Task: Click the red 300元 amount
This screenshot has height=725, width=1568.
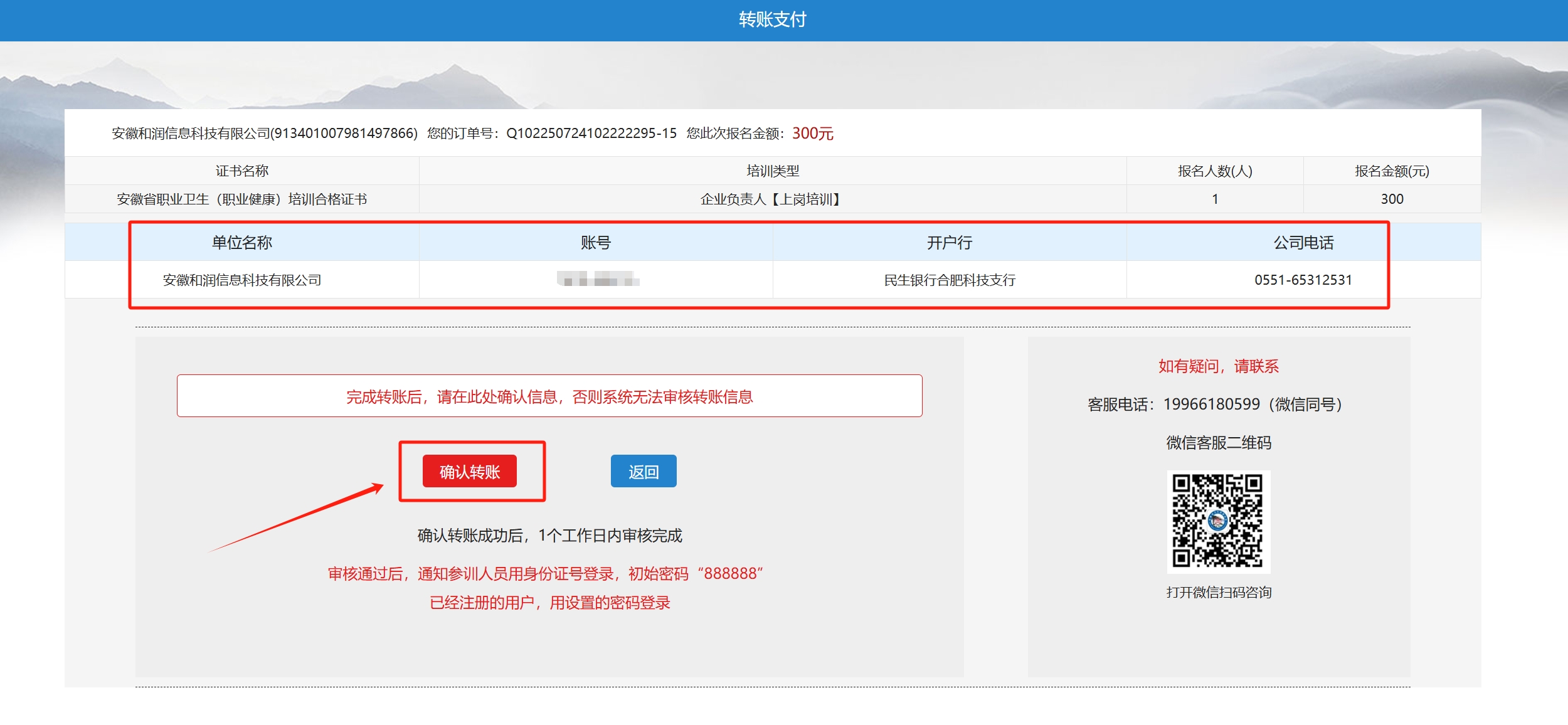Action: (x=813, y=133)
